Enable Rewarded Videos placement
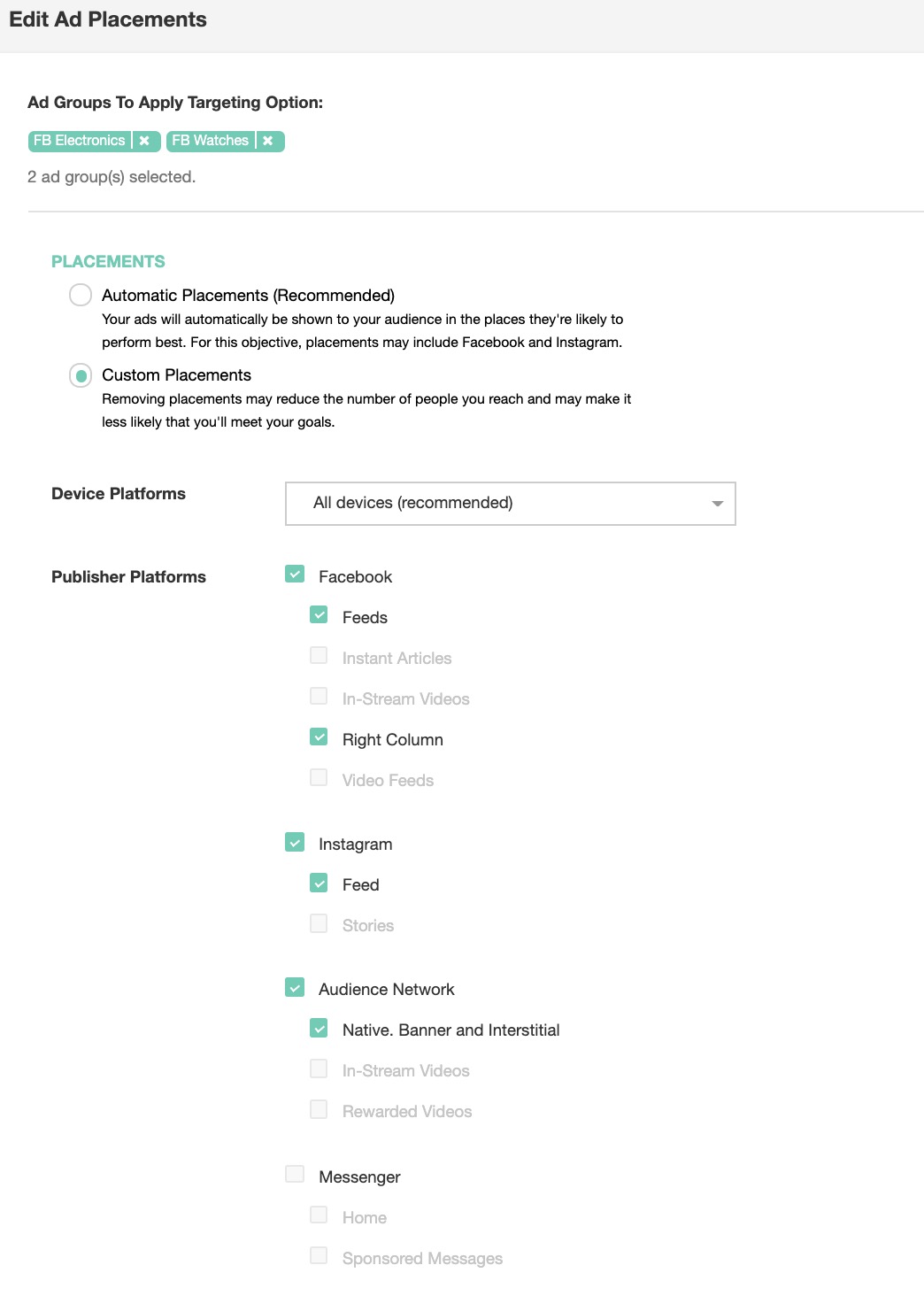The height and width of the screenshot is (1296, 924). point(319,1109)
